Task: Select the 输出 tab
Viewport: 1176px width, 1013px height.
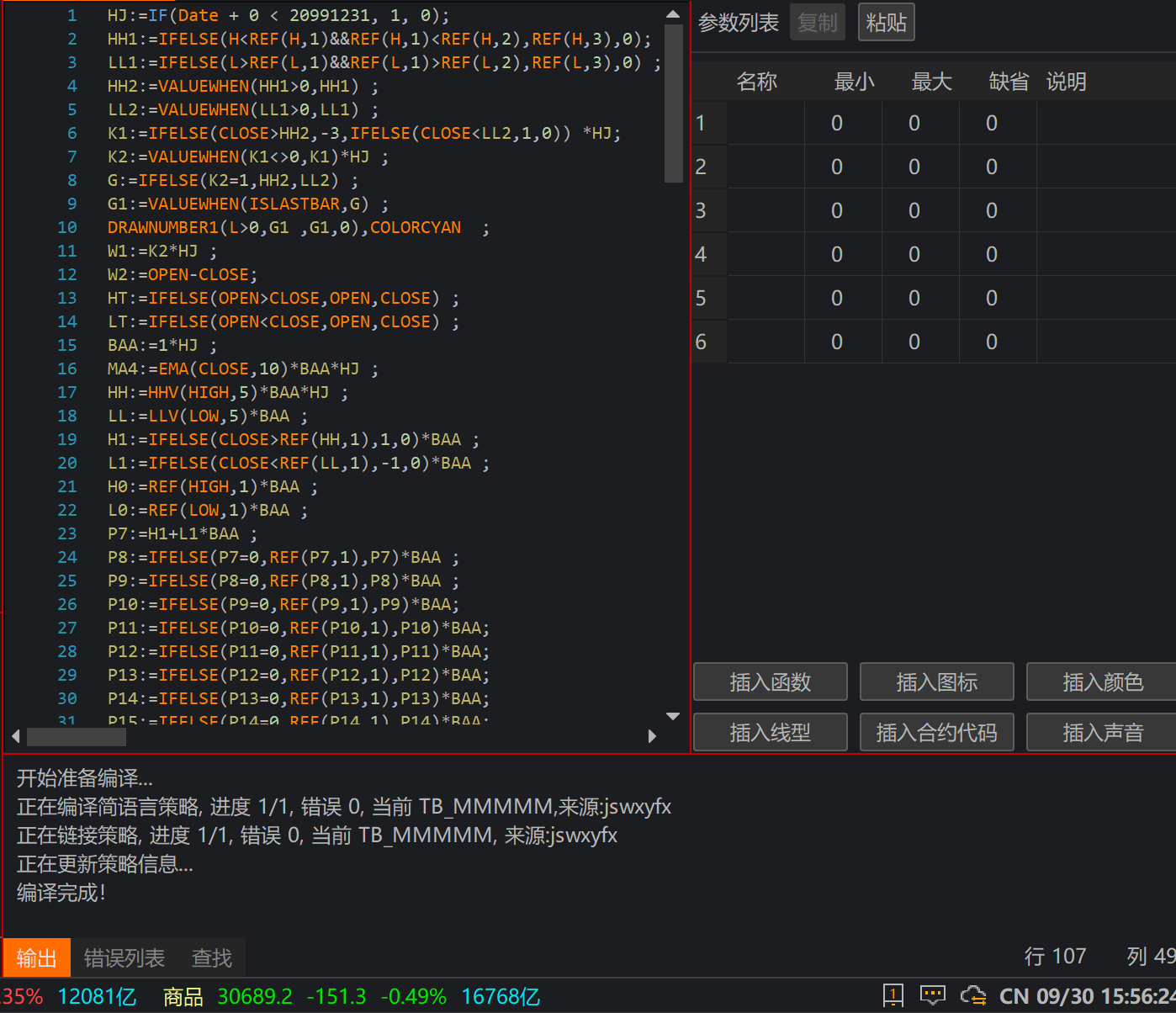Action: 37,957
